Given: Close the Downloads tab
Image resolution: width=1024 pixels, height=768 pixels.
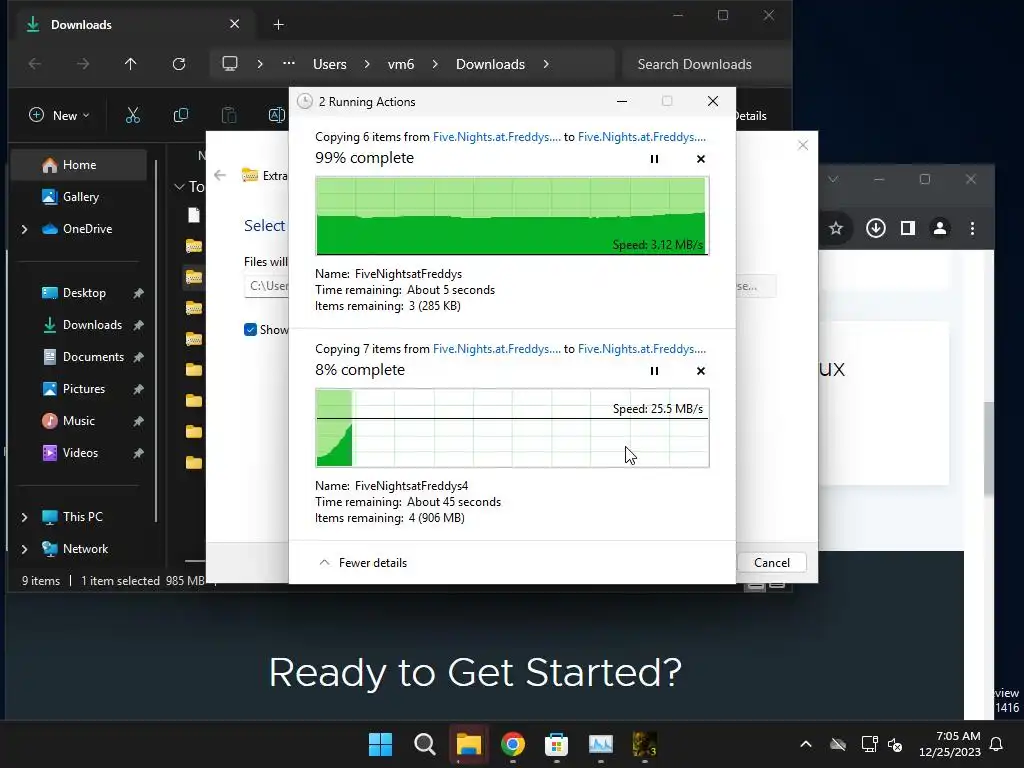Looking at the screenshot, I should click(x=234, y=24).
